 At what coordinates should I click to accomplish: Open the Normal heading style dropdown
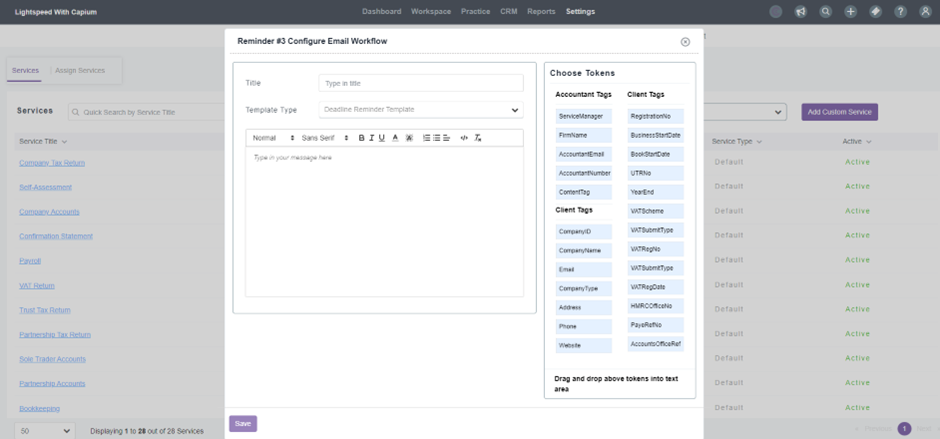[273, 138]
